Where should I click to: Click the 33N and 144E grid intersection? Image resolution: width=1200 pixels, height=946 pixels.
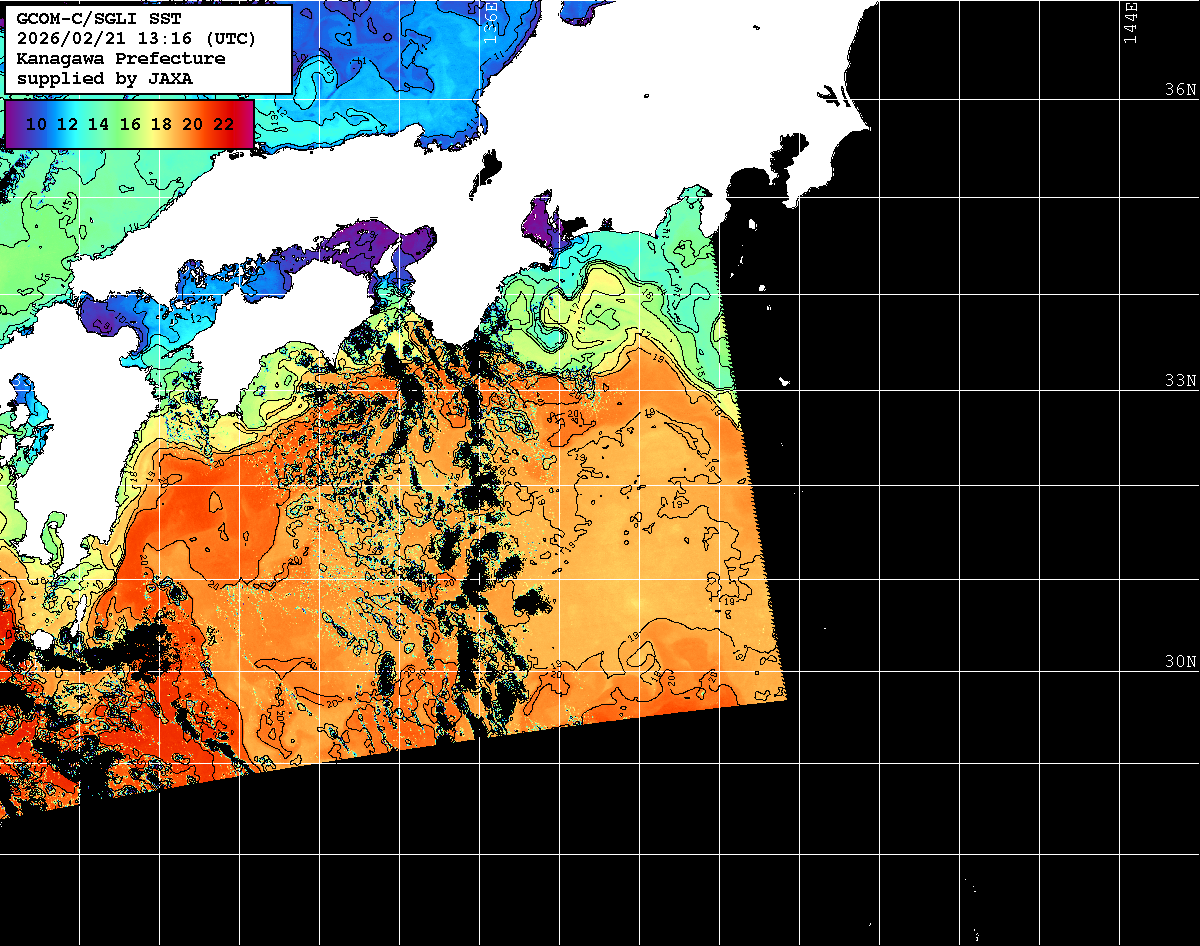(x=1119, y=390)
